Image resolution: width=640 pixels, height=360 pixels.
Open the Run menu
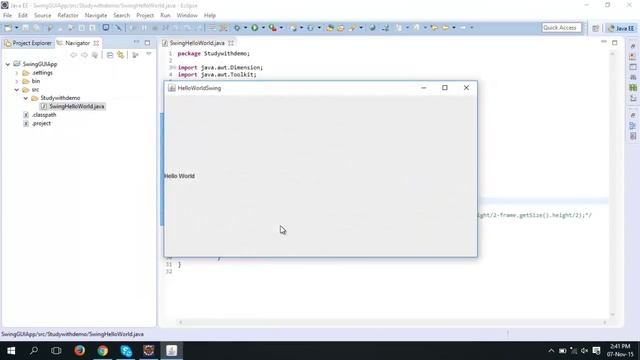(165, 16)
